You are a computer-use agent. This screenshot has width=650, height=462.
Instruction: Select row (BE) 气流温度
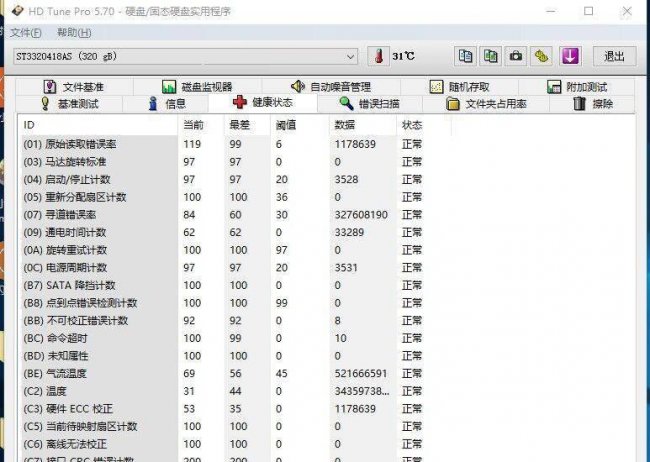223,373
